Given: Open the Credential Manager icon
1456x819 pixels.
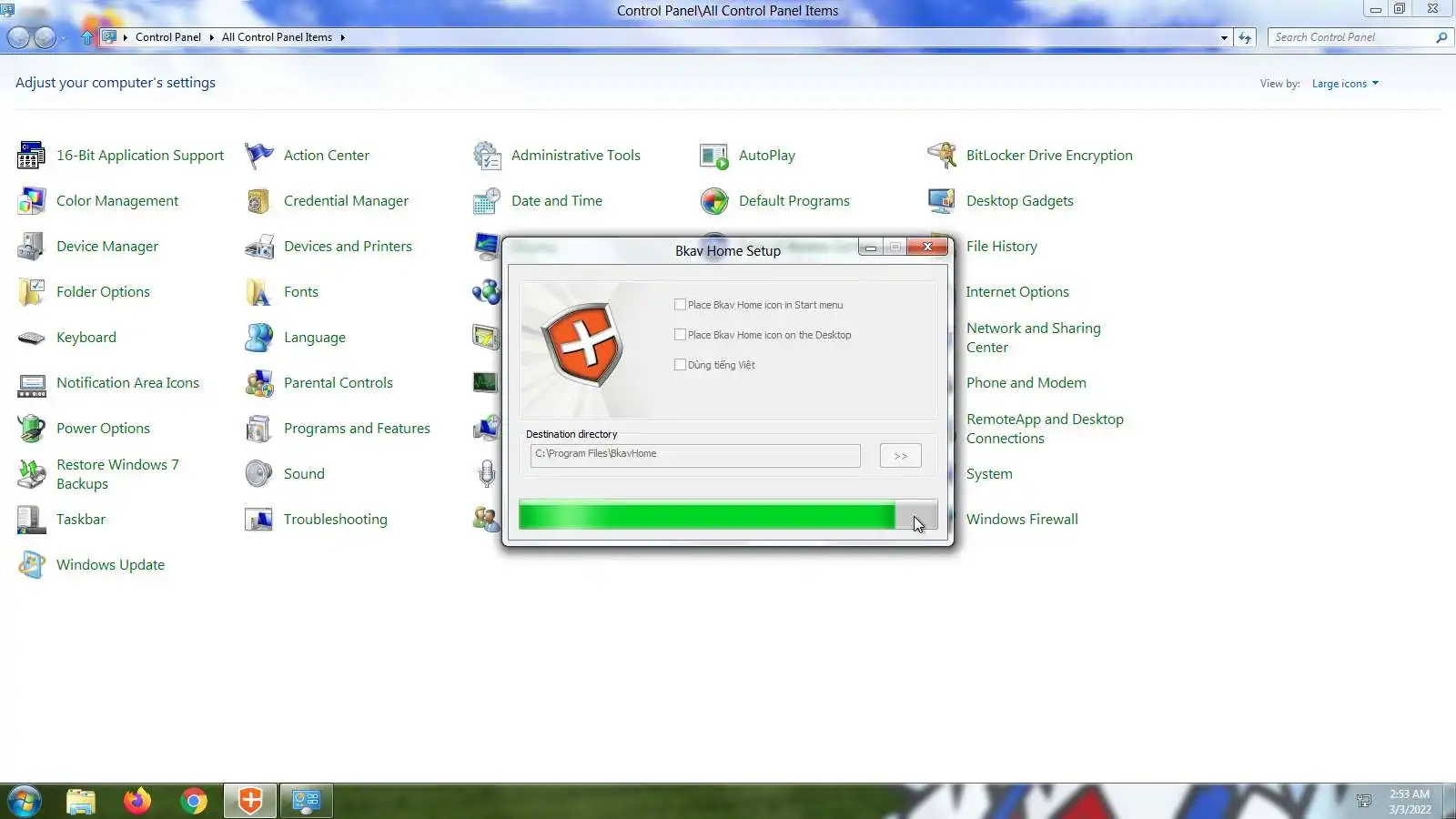Looking at the screenshot, I should 258,201.
